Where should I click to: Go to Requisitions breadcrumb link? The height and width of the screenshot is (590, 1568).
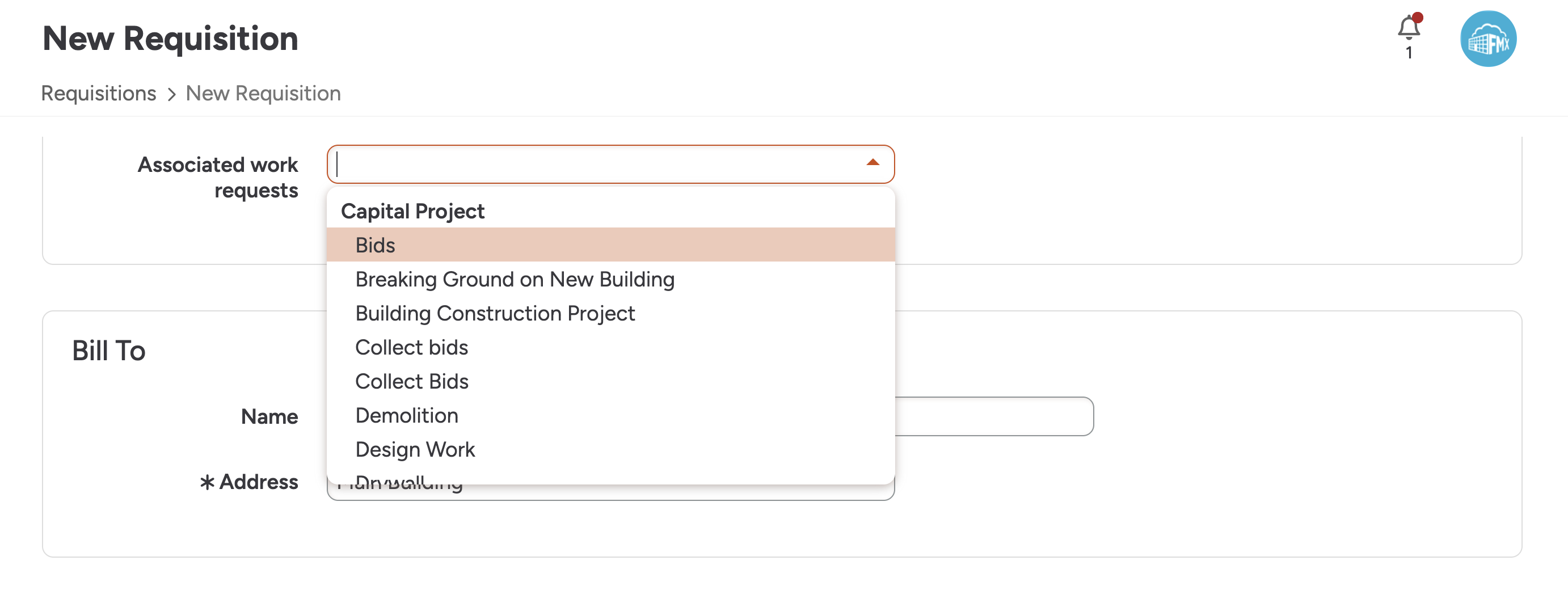click(99, 93)
